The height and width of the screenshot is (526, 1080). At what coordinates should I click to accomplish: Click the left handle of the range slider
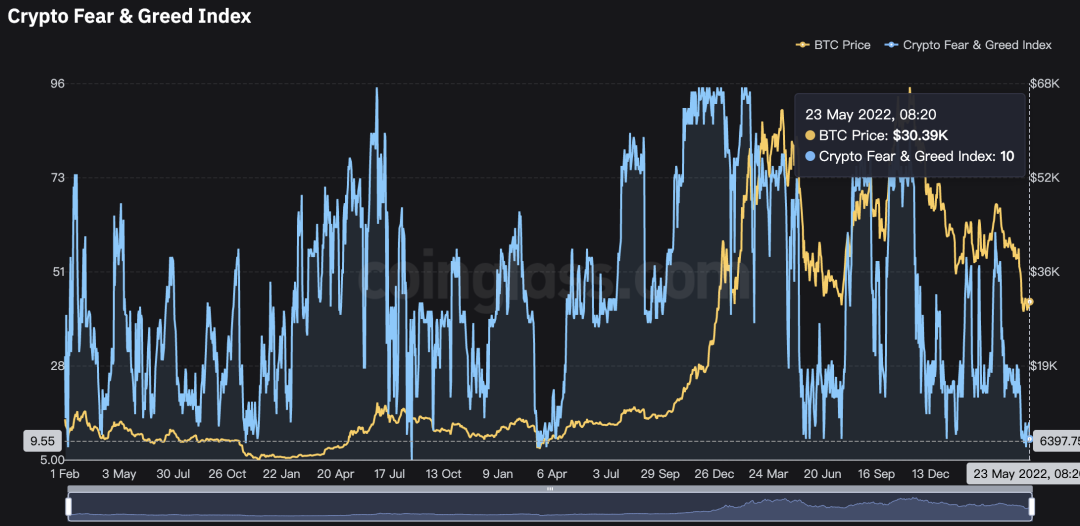[x=69, y=507]
